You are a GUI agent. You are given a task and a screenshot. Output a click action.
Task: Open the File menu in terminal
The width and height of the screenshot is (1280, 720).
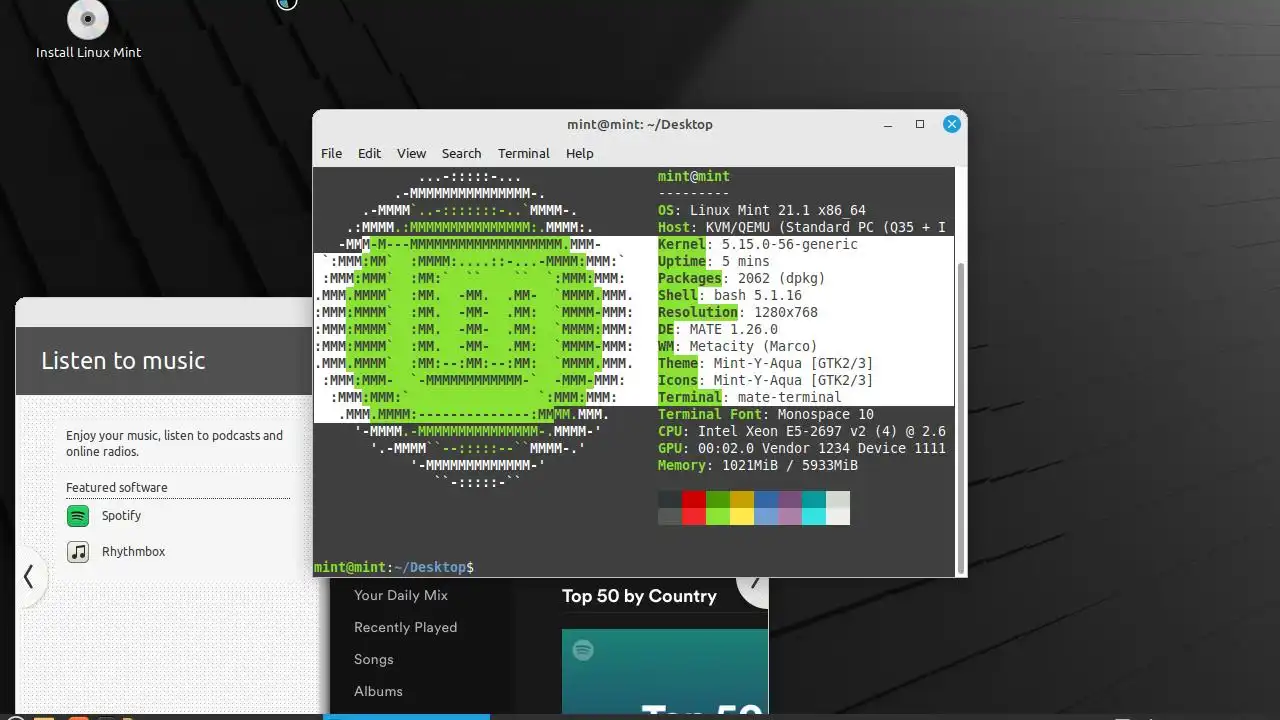tap(331, 153)
